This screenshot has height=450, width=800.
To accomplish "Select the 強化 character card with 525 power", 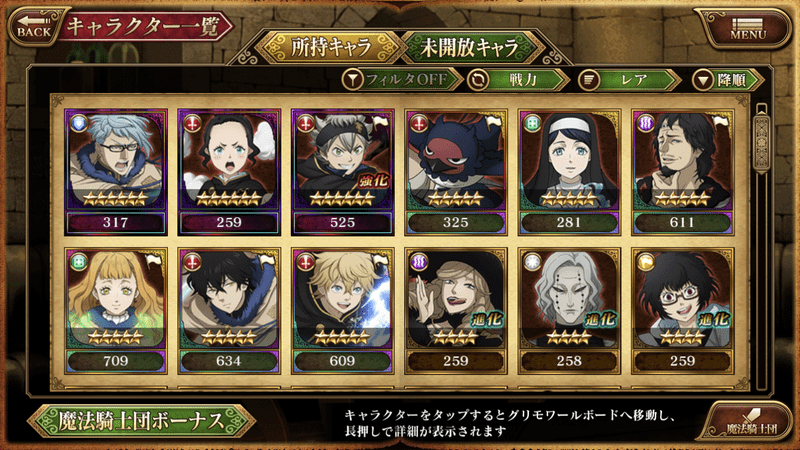I will coord(342,172).
